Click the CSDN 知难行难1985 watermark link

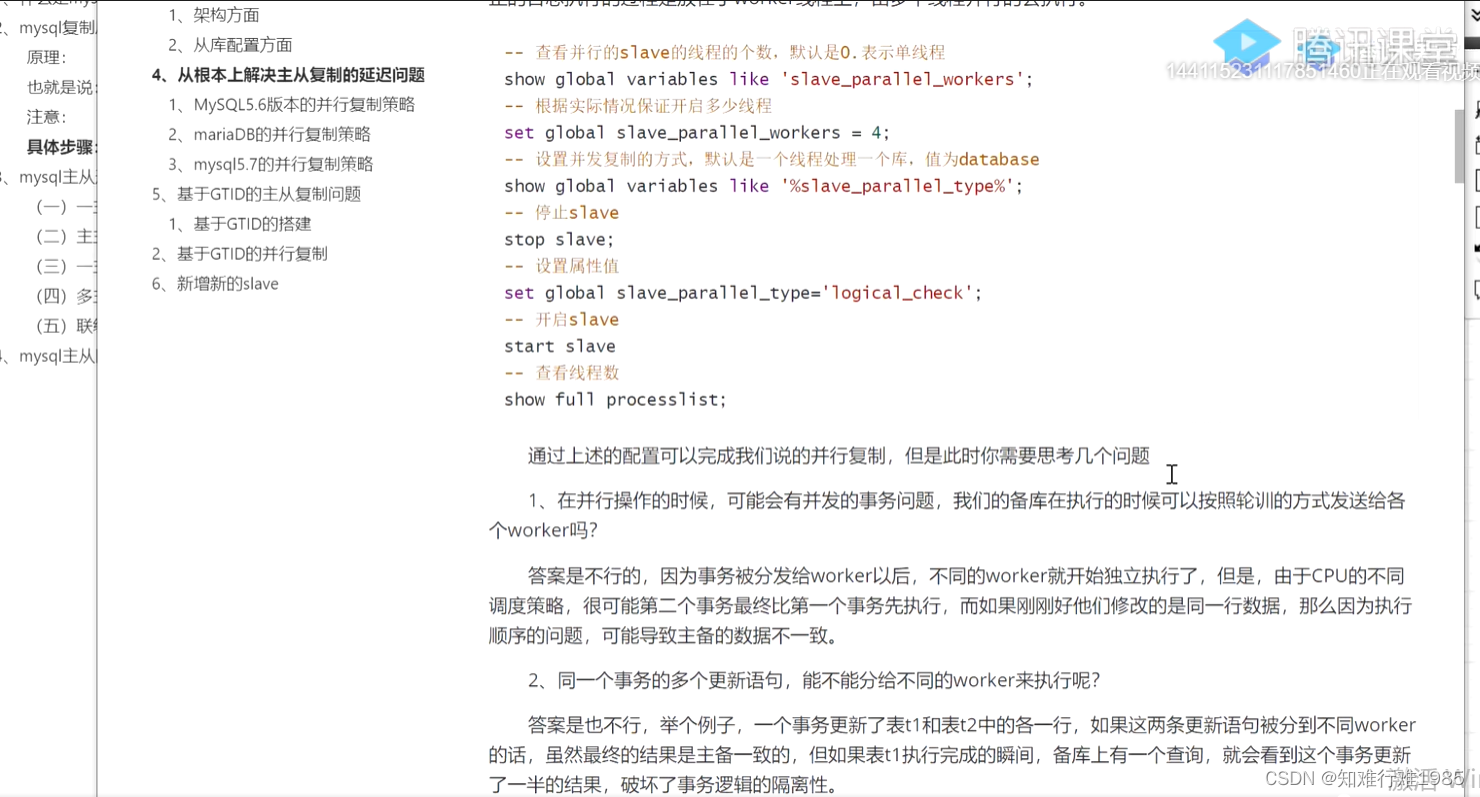click(1340, 778)
